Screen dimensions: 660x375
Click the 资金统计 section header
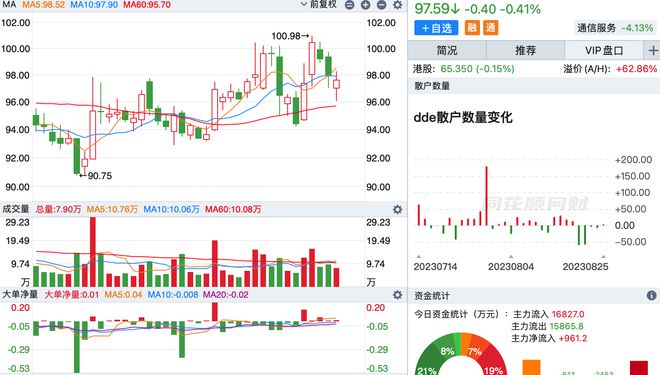pyautogui.click(x=432, y=295)
